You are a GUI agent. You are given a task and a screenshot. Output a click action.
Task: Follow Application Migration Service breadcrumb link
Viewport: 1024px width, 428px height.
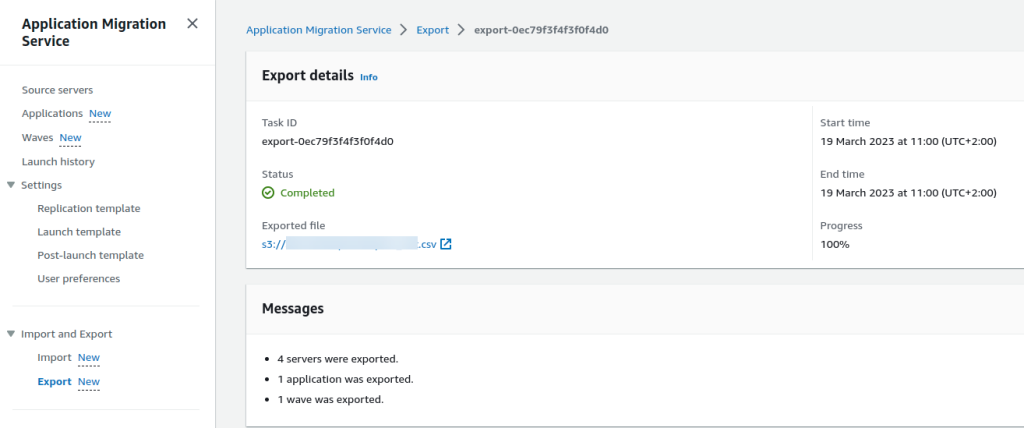tap(319, 30)
